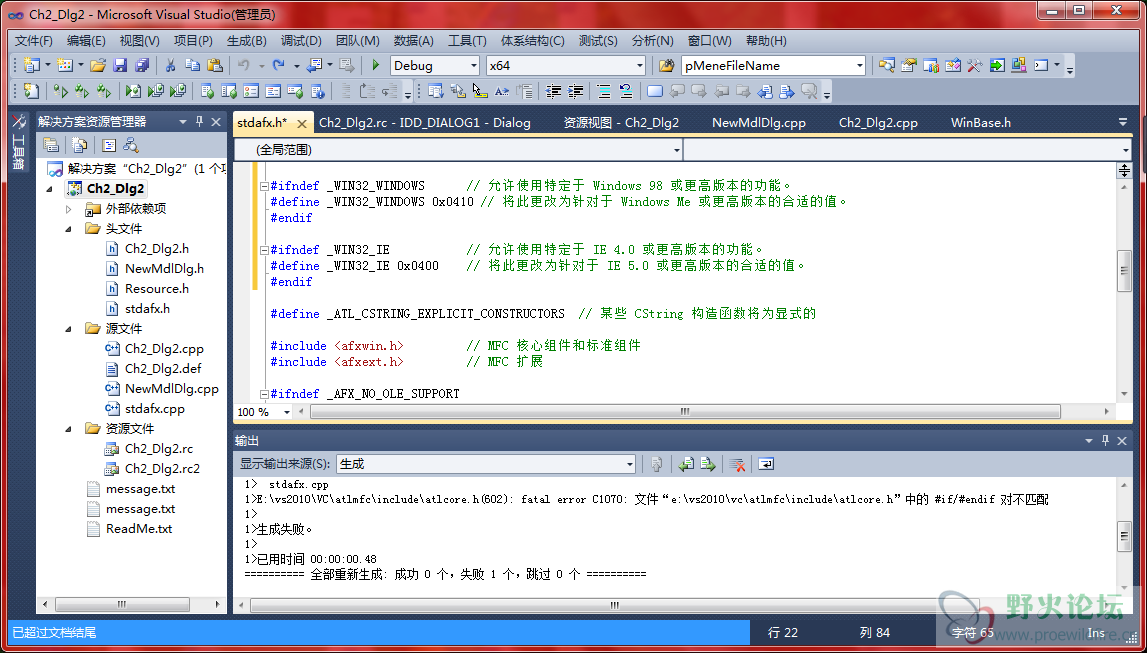Screen dimensions: 1147x653
Task: Open the 工具(T) menu
Action: [x=467, y=41]
